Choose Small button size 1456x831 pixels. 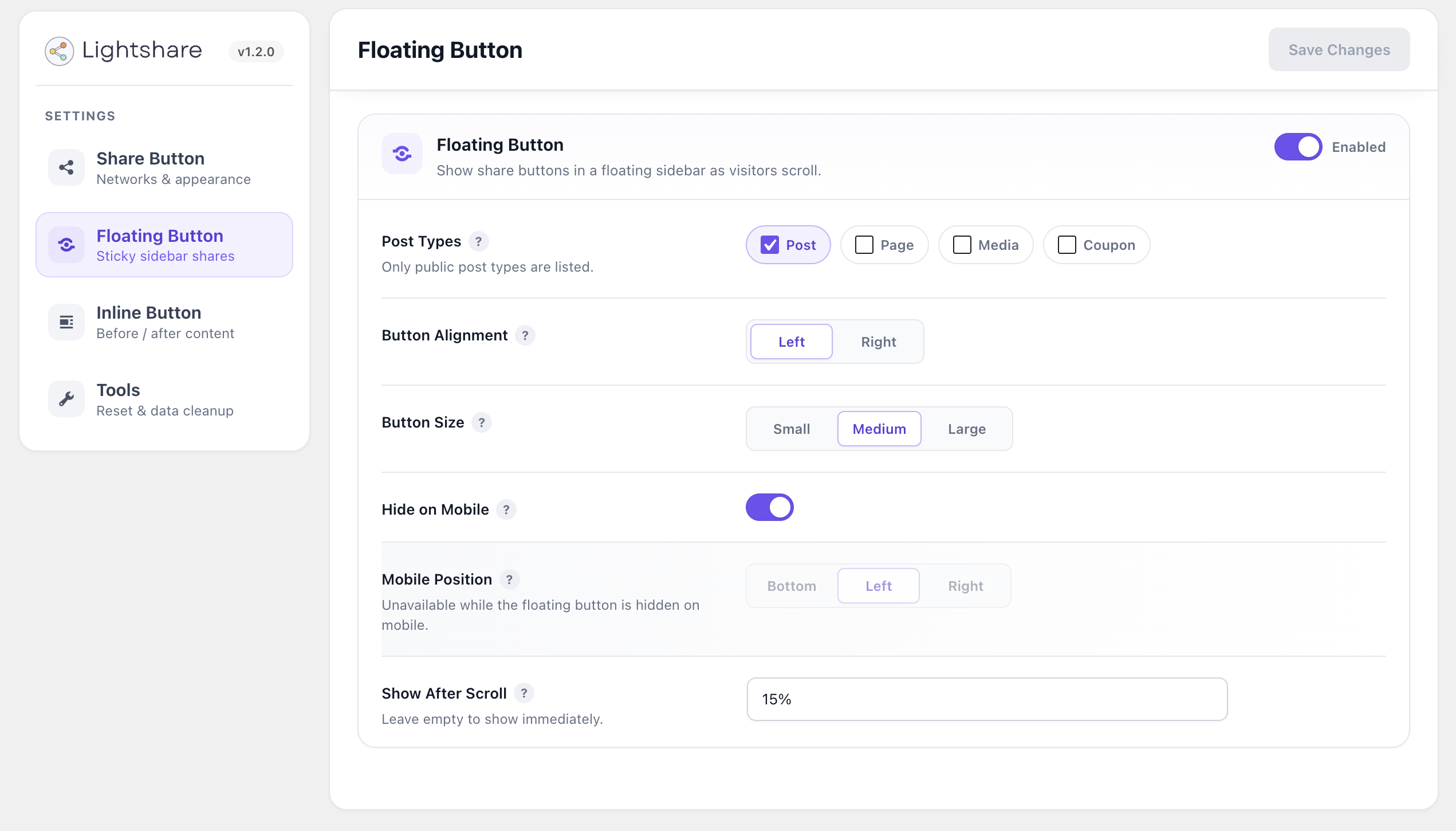792,429
